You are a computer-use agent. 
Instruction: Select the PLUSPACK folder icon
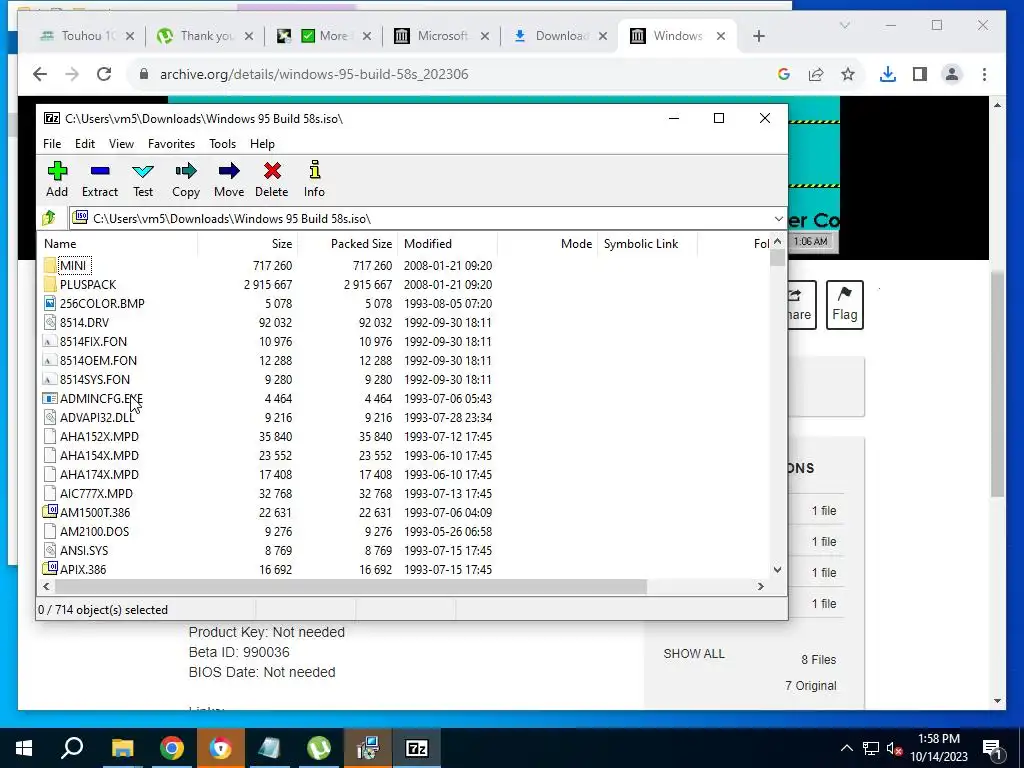click(x=50, y=285)
